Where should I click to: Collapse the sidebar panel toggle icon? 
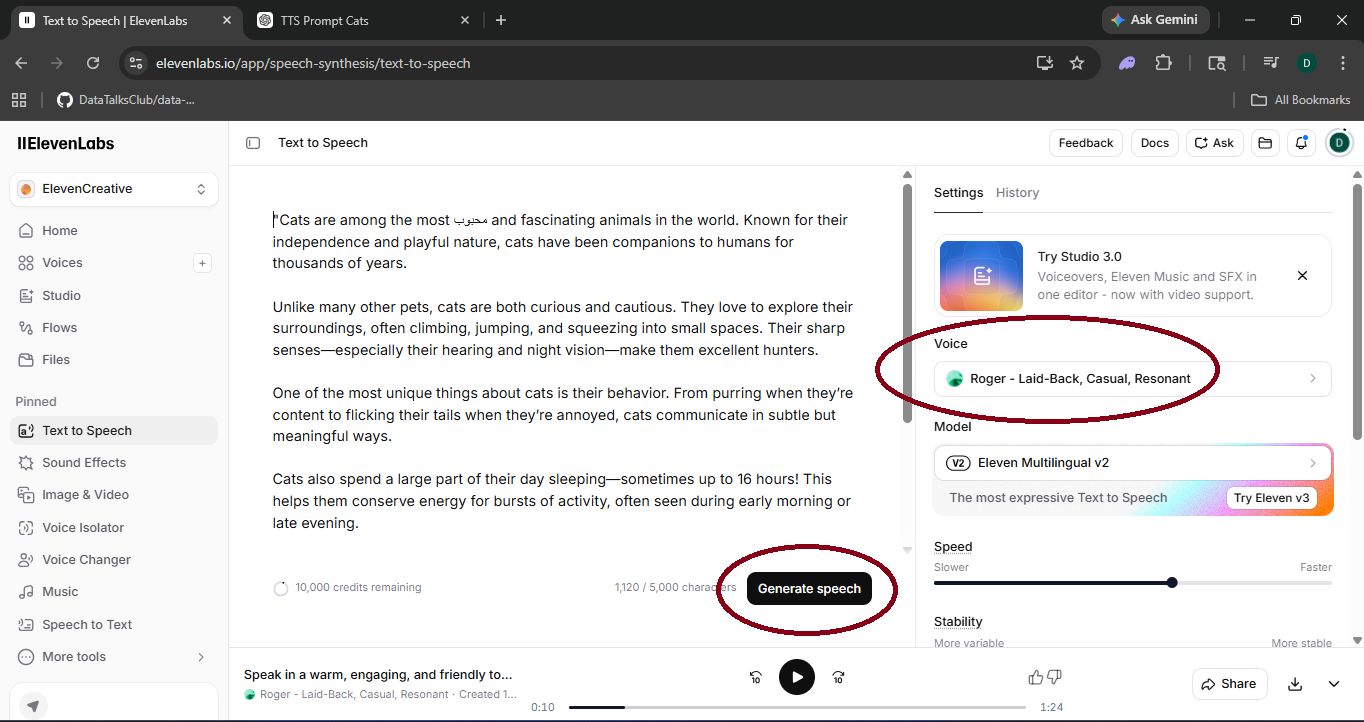tap(253, 143)
